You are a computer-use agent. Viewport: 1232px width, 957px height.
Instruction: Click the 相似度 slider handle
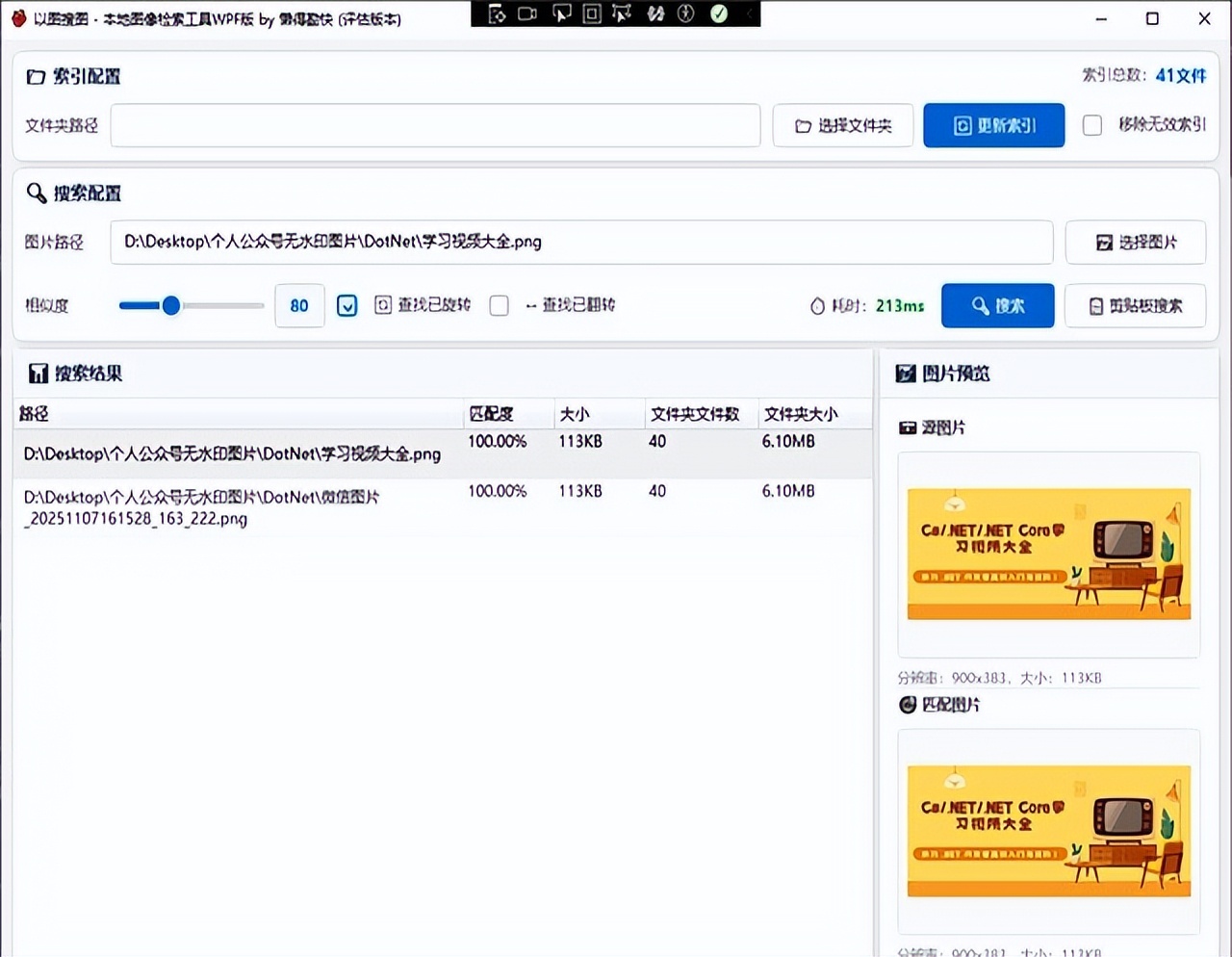(x=171, y=306)
